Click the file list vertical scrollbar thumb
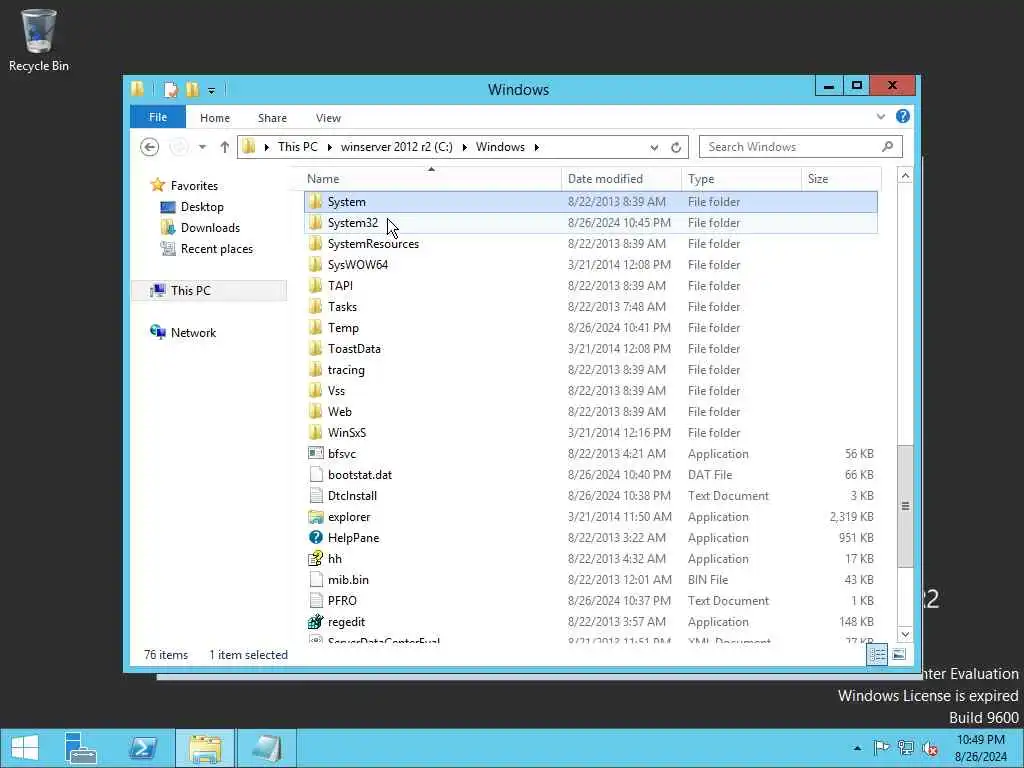The height and width of the screenshot is (768, 1024). 905,506
